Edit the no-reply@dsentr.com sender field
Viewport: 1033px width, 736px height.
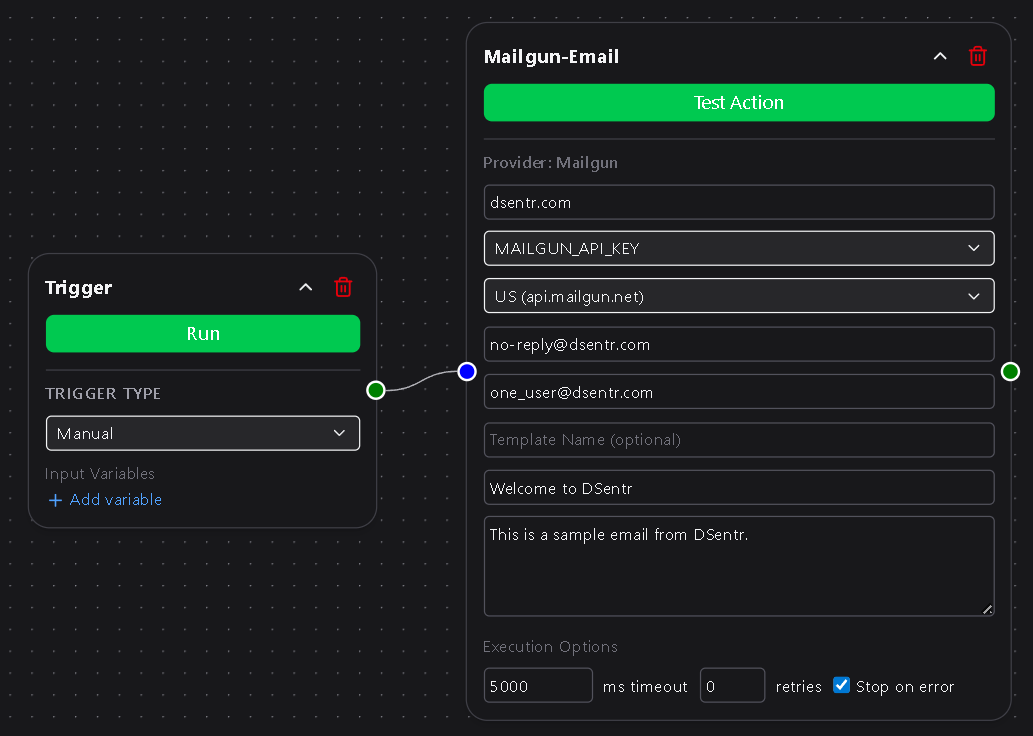739,345
